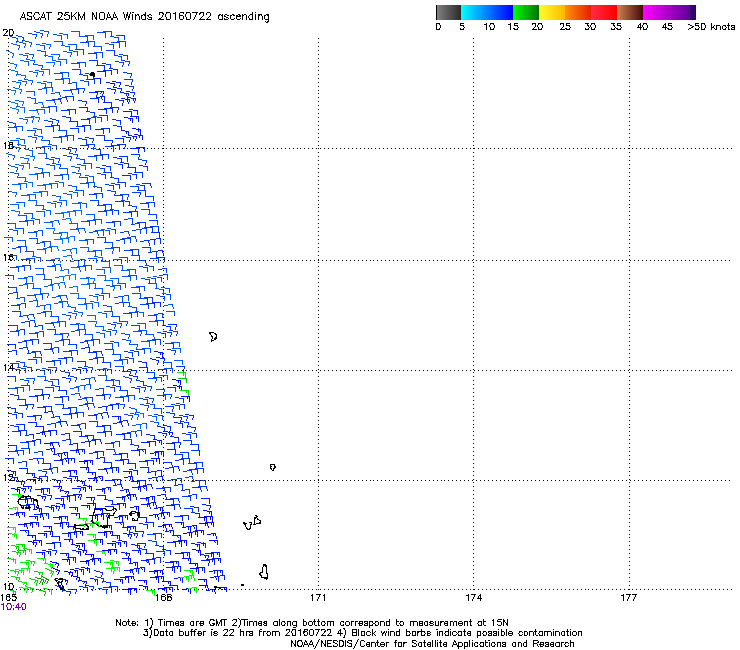Click the 'ASCAT 25KM NOAA Winds 20160722 ascending' title

coord(144,17)
